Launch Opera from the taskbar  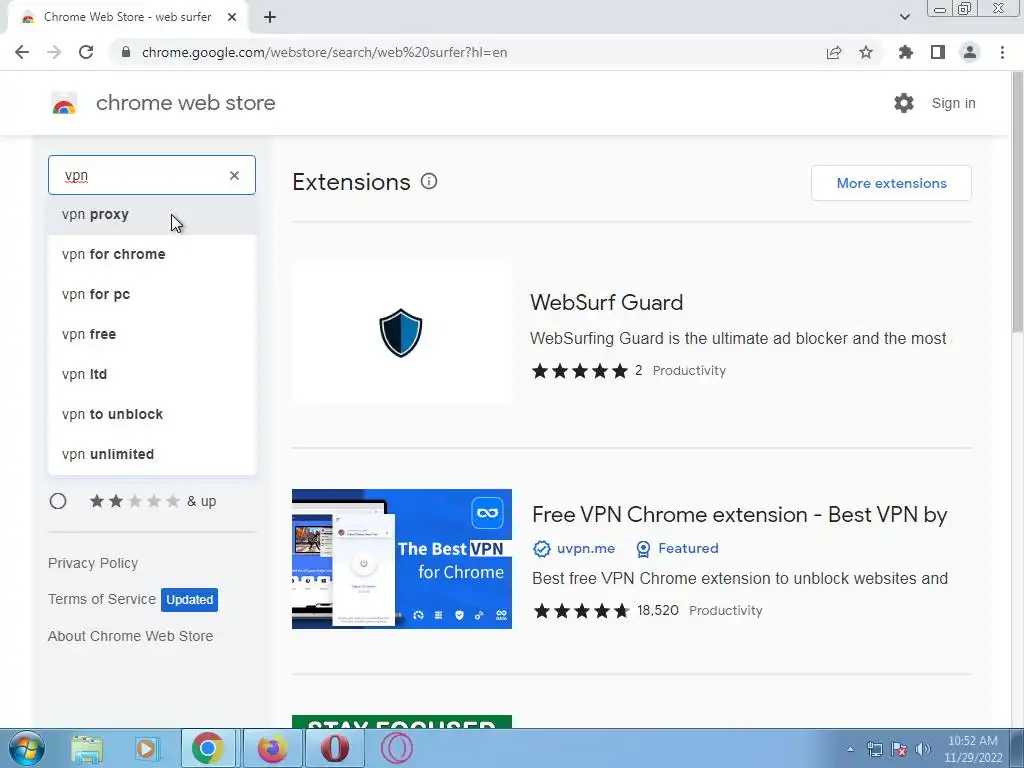334,748
